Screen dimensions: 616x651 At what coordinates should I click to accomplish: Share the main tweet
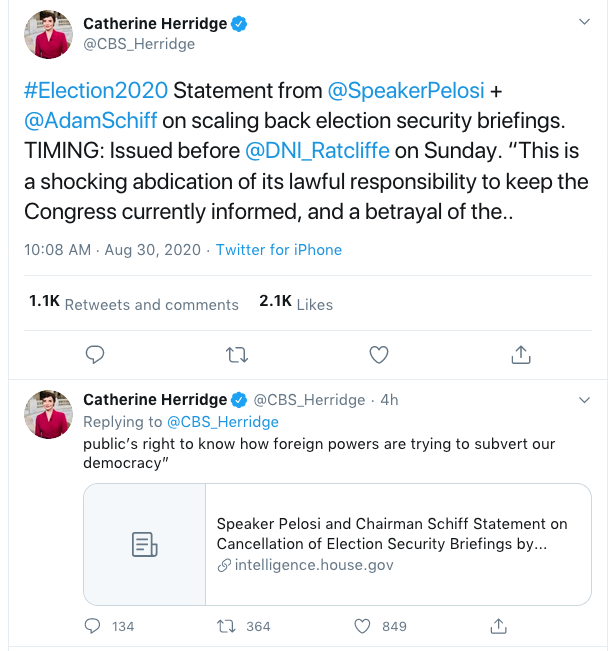click(520, 354)
